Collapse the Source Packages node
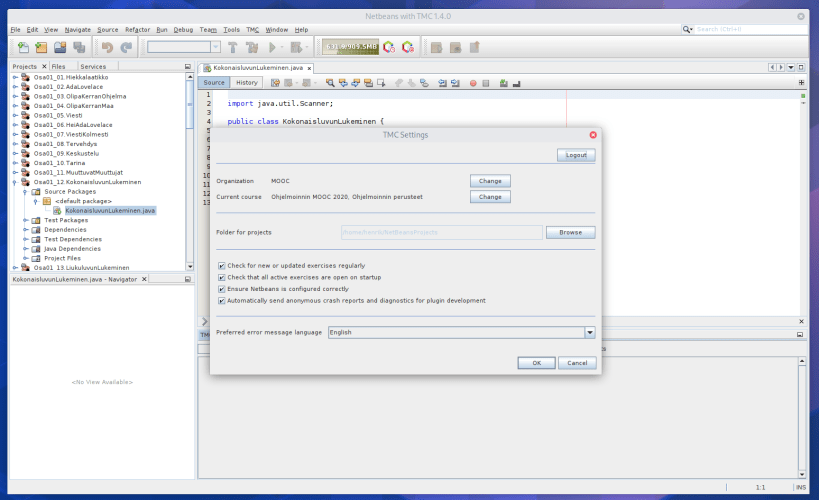Screen dimensions: 819x500 click(x=26, y=192)
